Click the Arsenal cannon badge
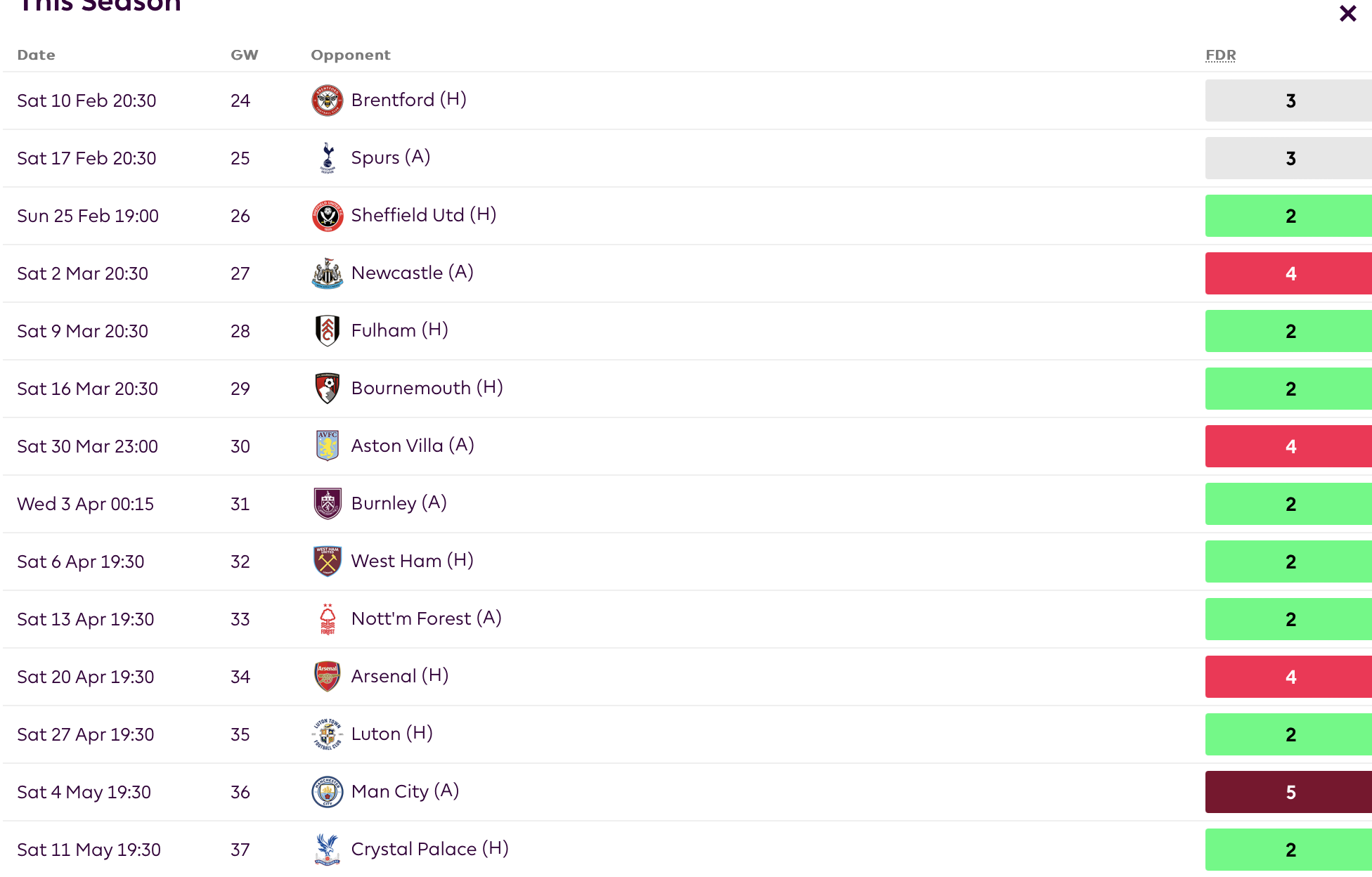Image resolution: width=1372 pixels, height=877 pixels. coord(328,677)
